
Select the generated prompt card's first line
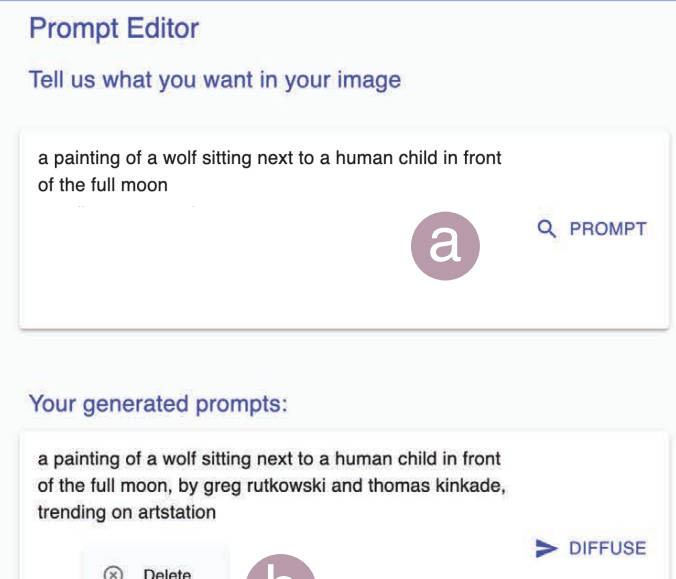tap(269, 459)
